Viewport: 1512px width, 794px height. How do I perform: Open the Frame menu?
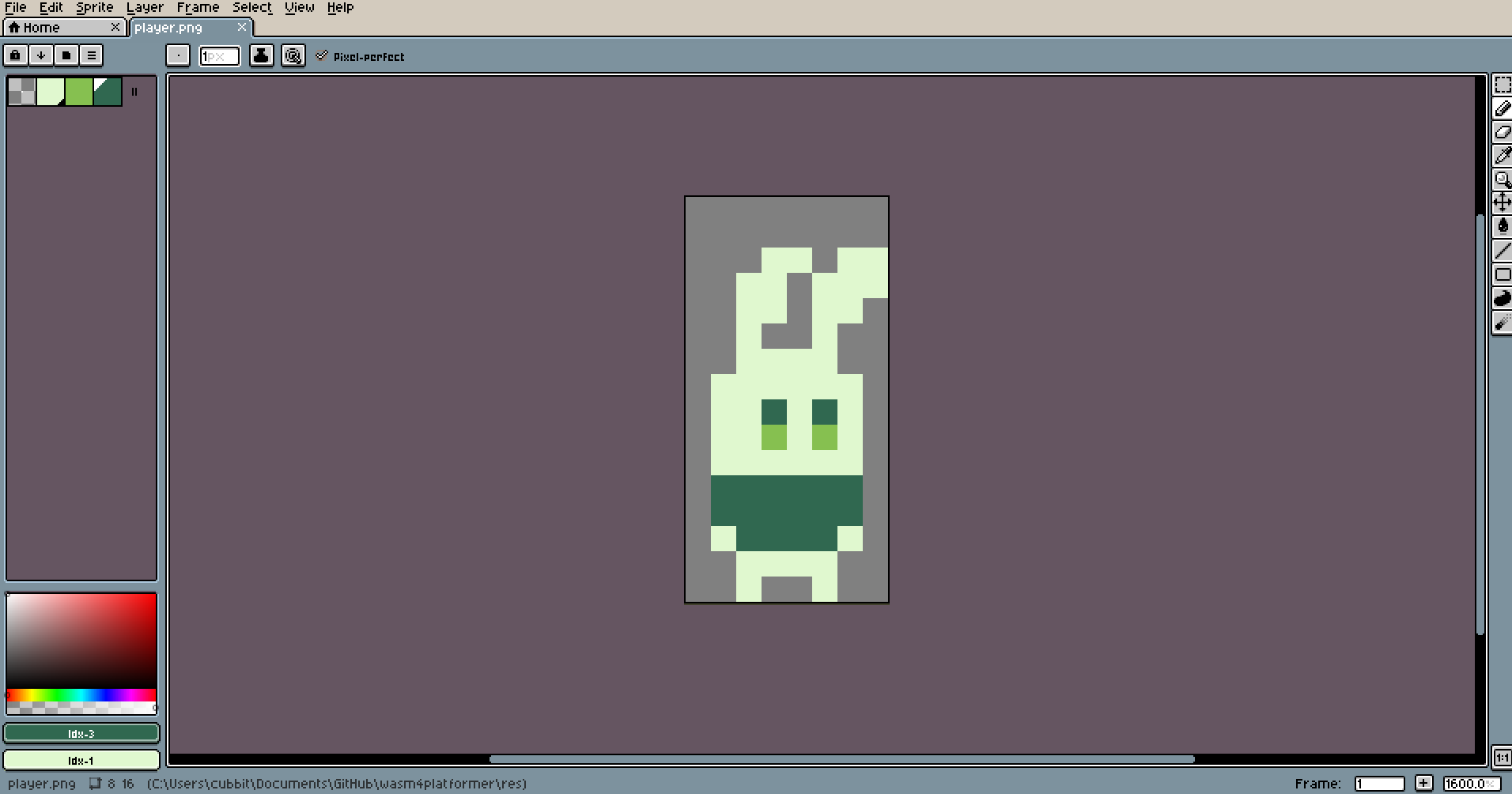tap(198, 7)
